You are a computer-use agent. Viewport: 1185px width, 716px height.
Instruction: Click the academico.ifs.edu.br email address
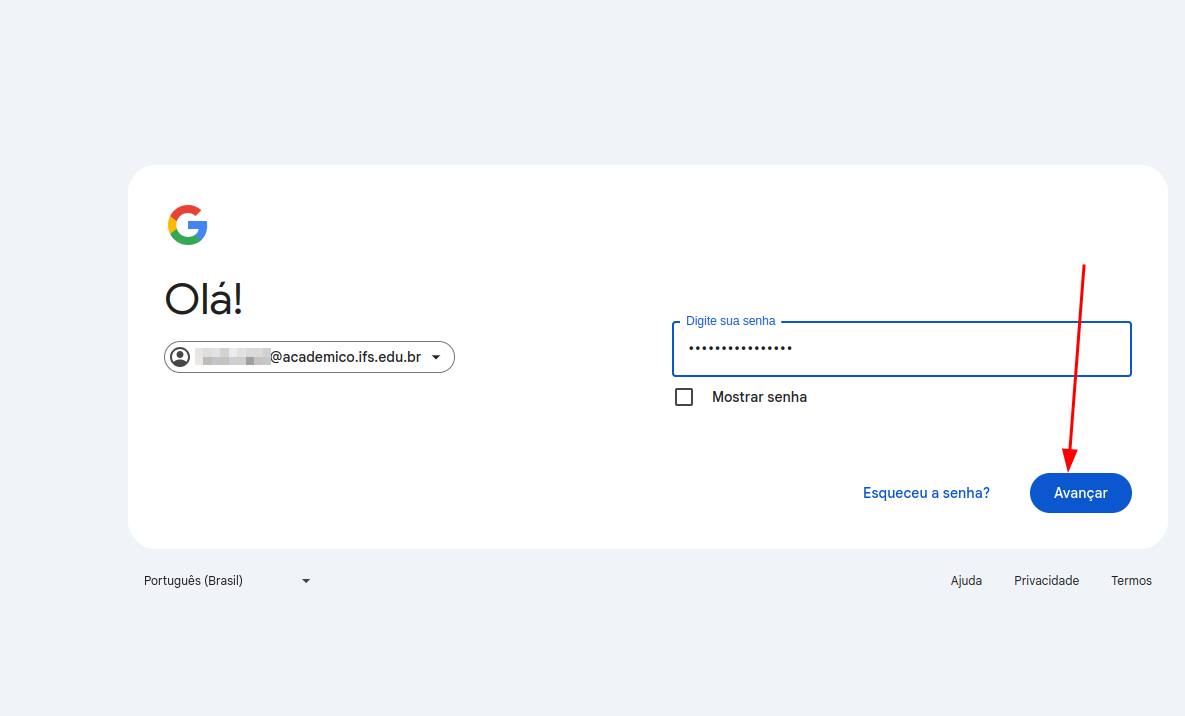pyautogui.click(x=308, y=357)
